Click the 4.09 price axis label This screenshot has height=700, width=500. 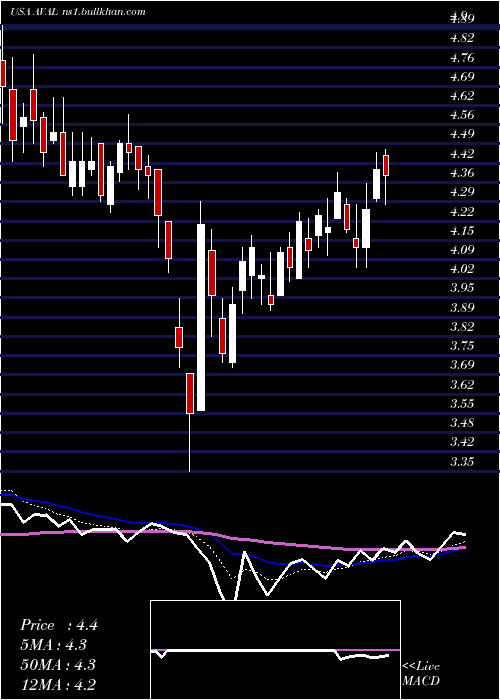(x=462, y=250)
